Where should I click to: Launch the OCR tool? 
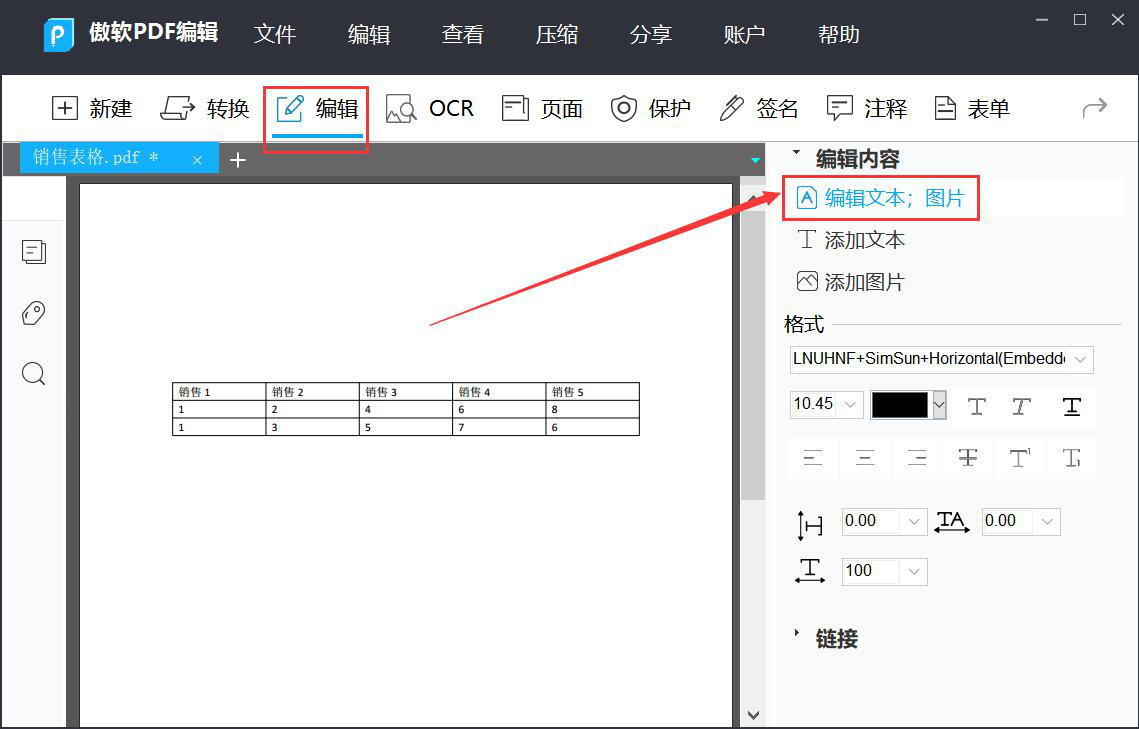click(x=430, y=109)
